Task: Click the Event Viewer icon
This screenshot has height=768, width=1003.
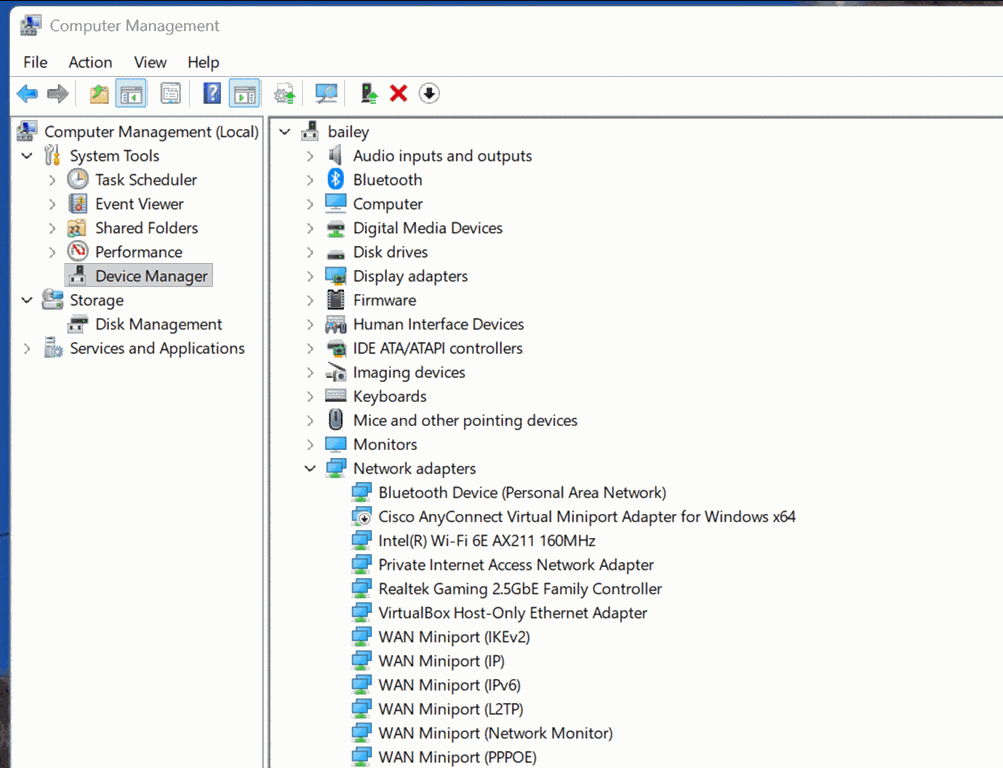Action: (77, 204)
